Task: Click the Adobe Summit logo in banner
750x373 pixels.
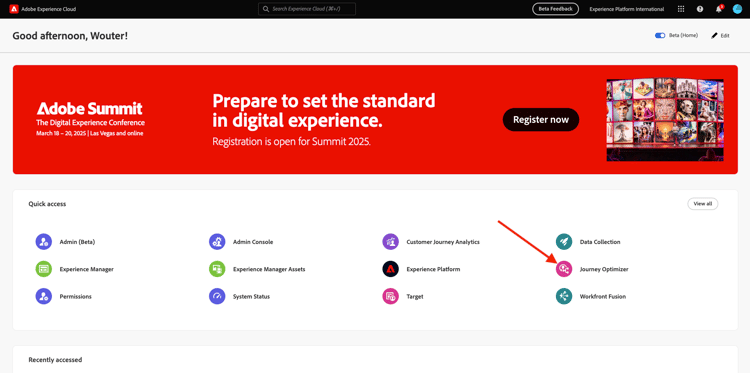Action: point(89,109)
